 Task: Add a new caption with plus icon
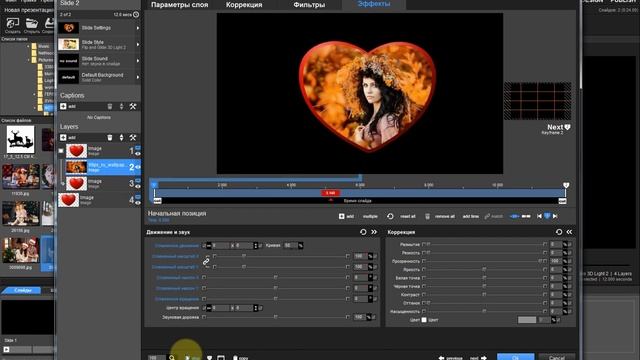[63, 107]
